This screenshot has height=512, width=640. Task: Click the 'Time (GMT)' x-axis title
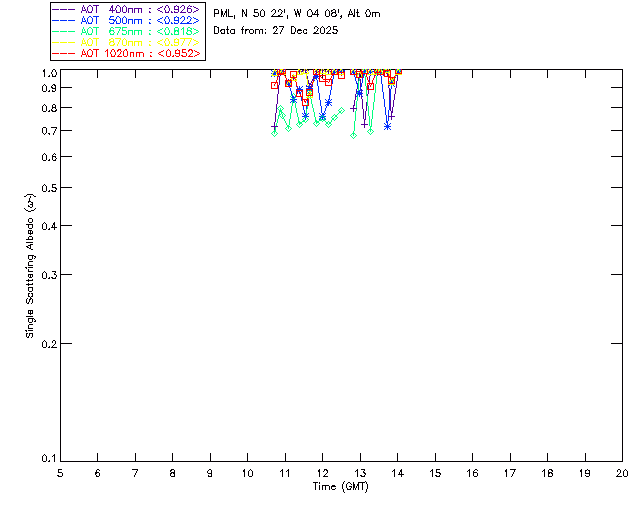point(341,487)
